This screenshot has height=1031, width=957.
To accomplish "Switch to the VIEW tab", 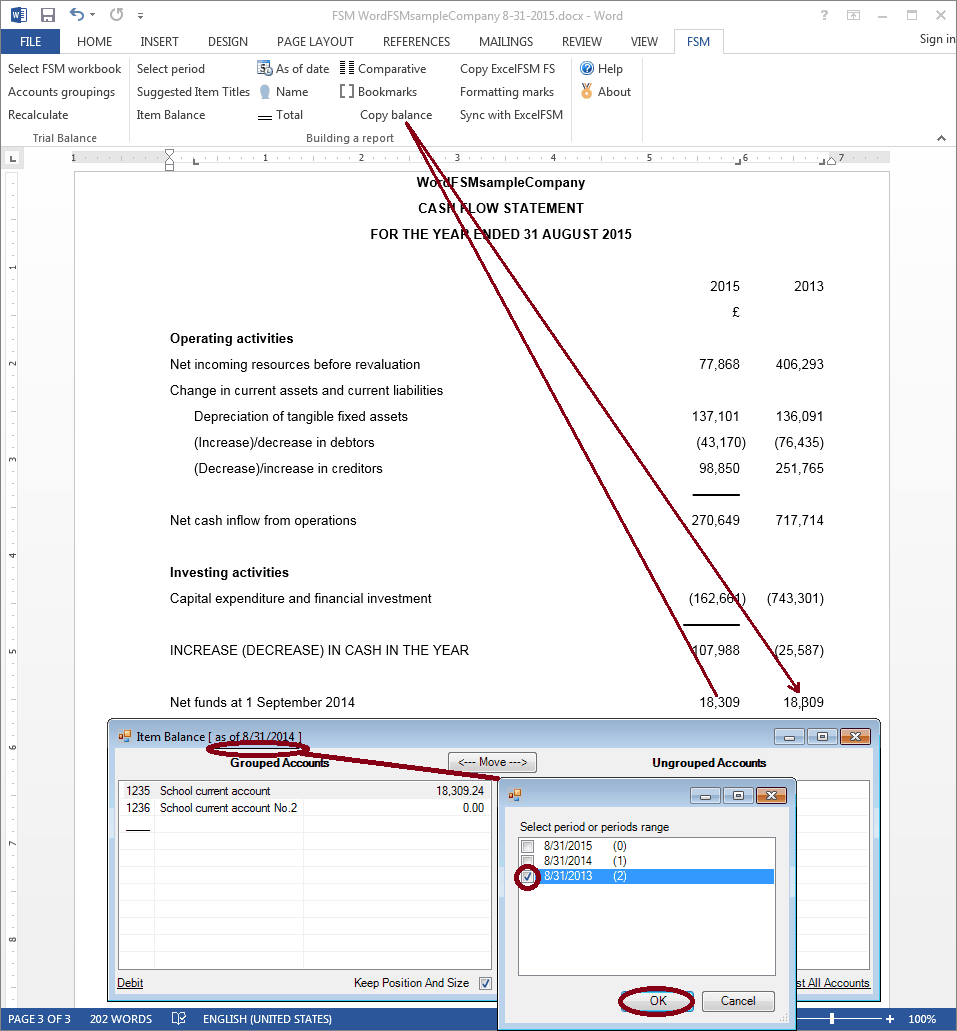I will click(644, 41).
